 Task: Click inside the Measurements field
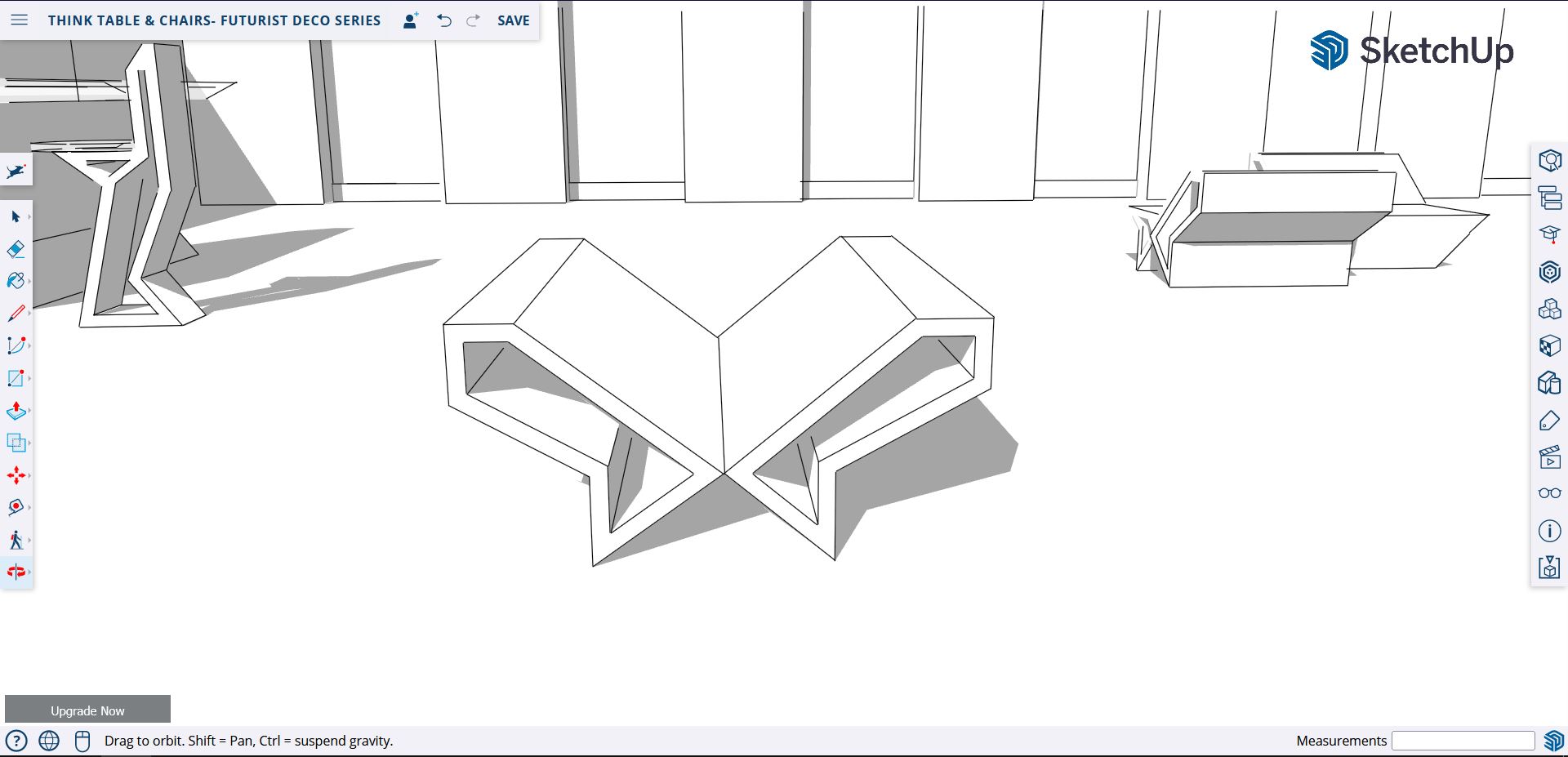pos(1462,740)
